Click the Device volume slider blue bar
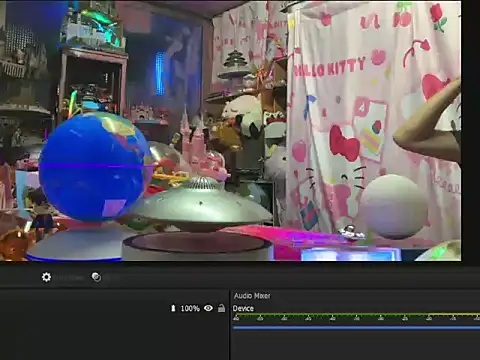This screenshot has width=480, height=360. (356, 328)
